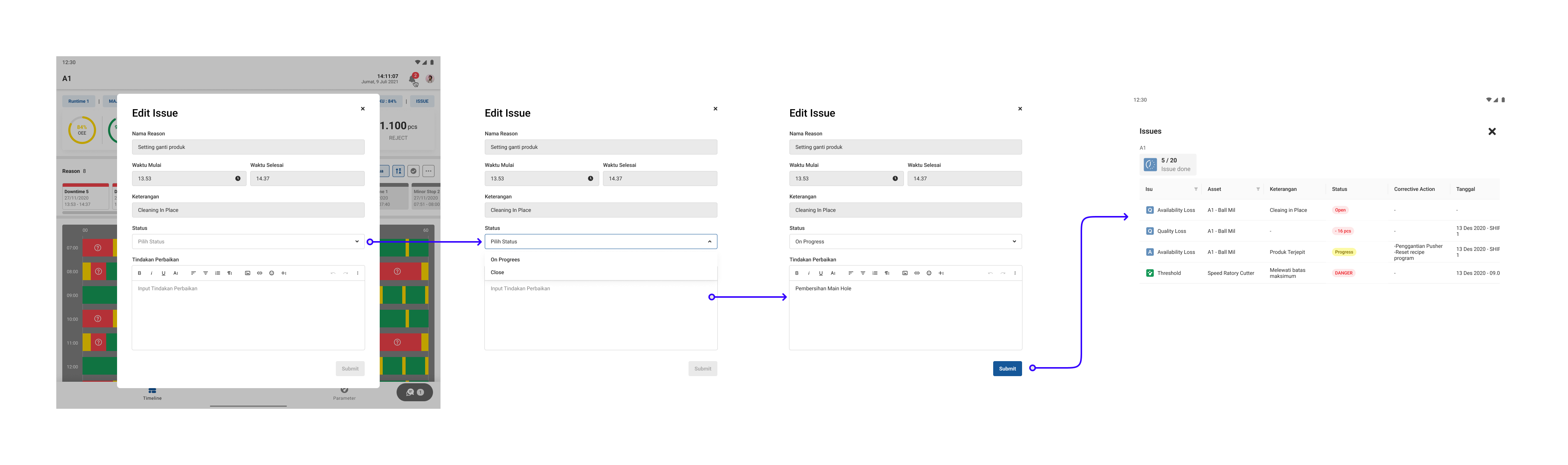Viewport: 1568px width, 465px height.
Task: Click Underline icon in the leftmost Edit Issue dialog
Action: coord(163,273)
